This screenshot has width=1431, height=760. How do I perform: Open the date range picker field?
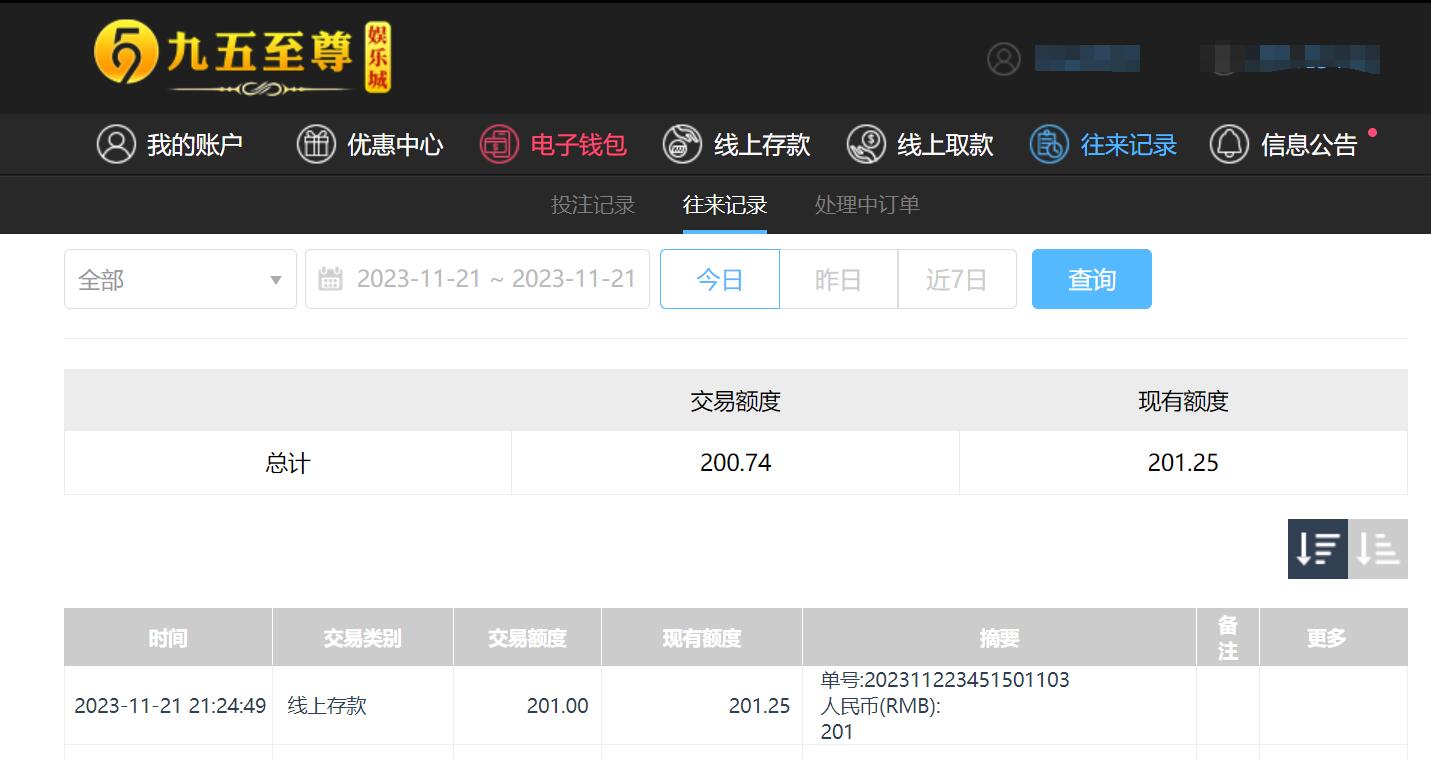(x=477, y=279)
